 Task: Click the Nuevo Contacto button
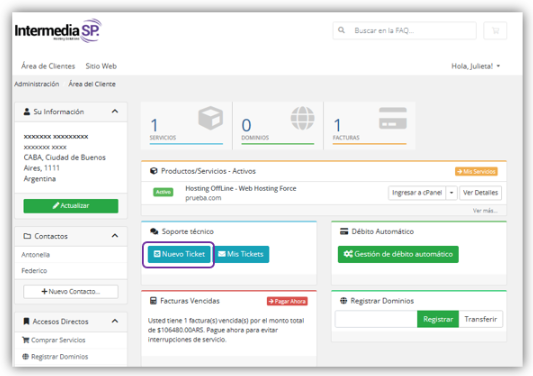coord(71,292)
